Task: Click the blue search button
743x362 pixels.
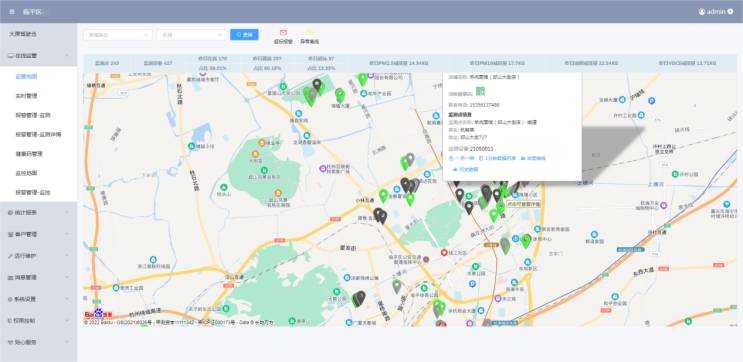Action: coord(245,35)
